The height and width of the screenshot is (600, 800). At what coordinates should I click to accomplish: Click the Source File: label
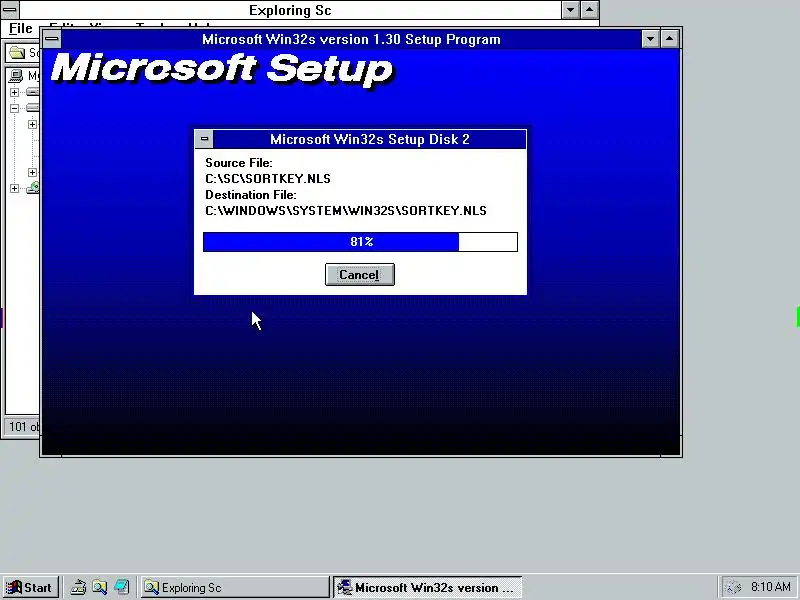(239, 163)
